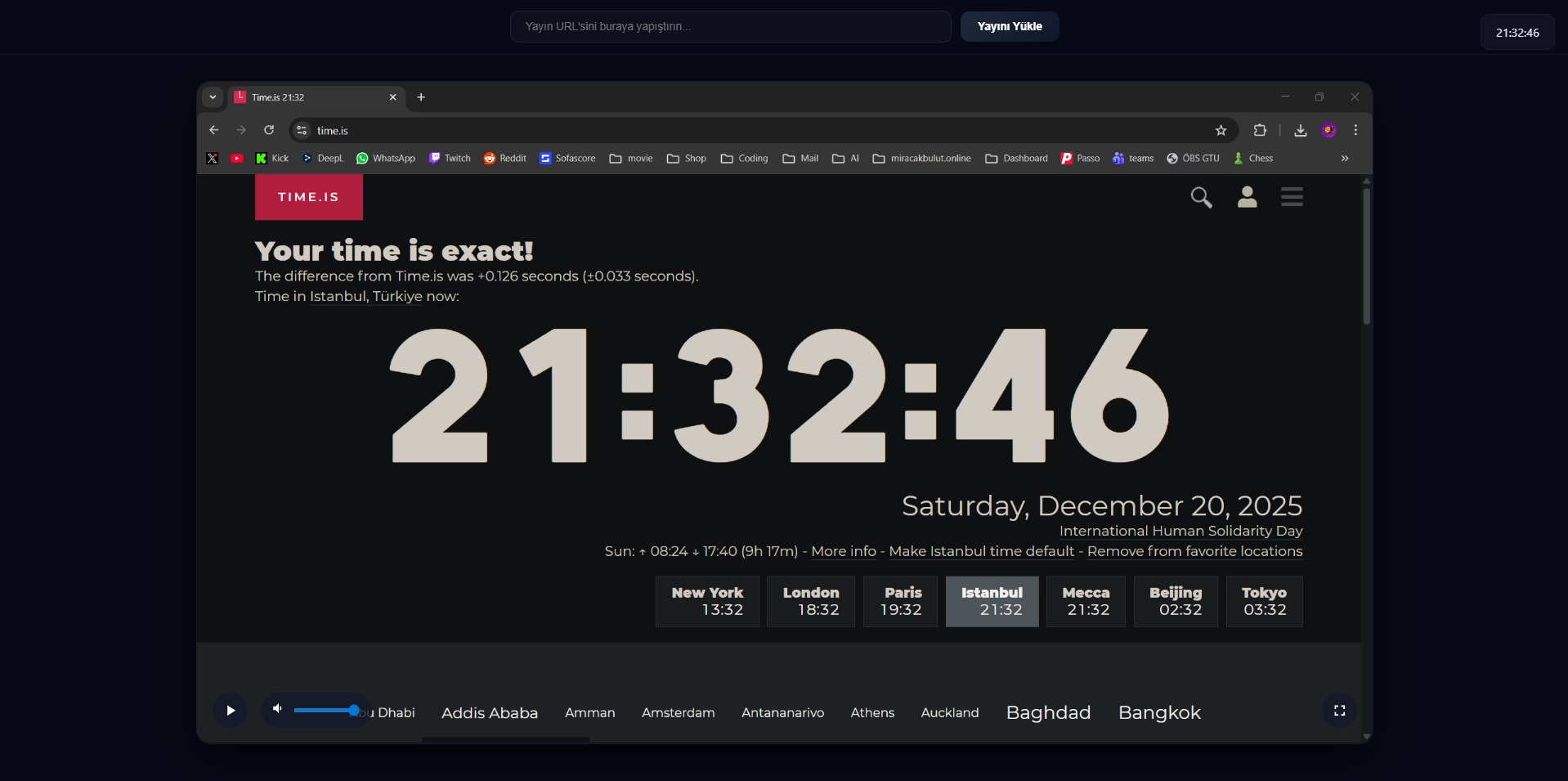Viewport: 1568px width, 781px height.
Task: Expand the Coding bookmarks folder
Action: [x=745, y=159]
